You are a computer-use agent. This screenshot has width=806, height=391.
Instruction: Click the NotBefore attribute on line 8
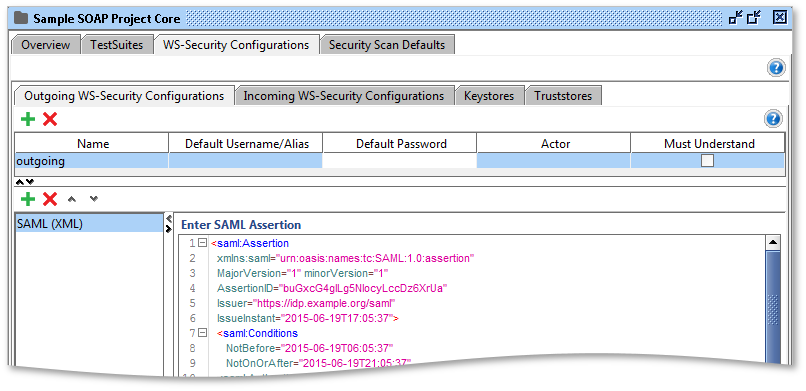(309, 348)
